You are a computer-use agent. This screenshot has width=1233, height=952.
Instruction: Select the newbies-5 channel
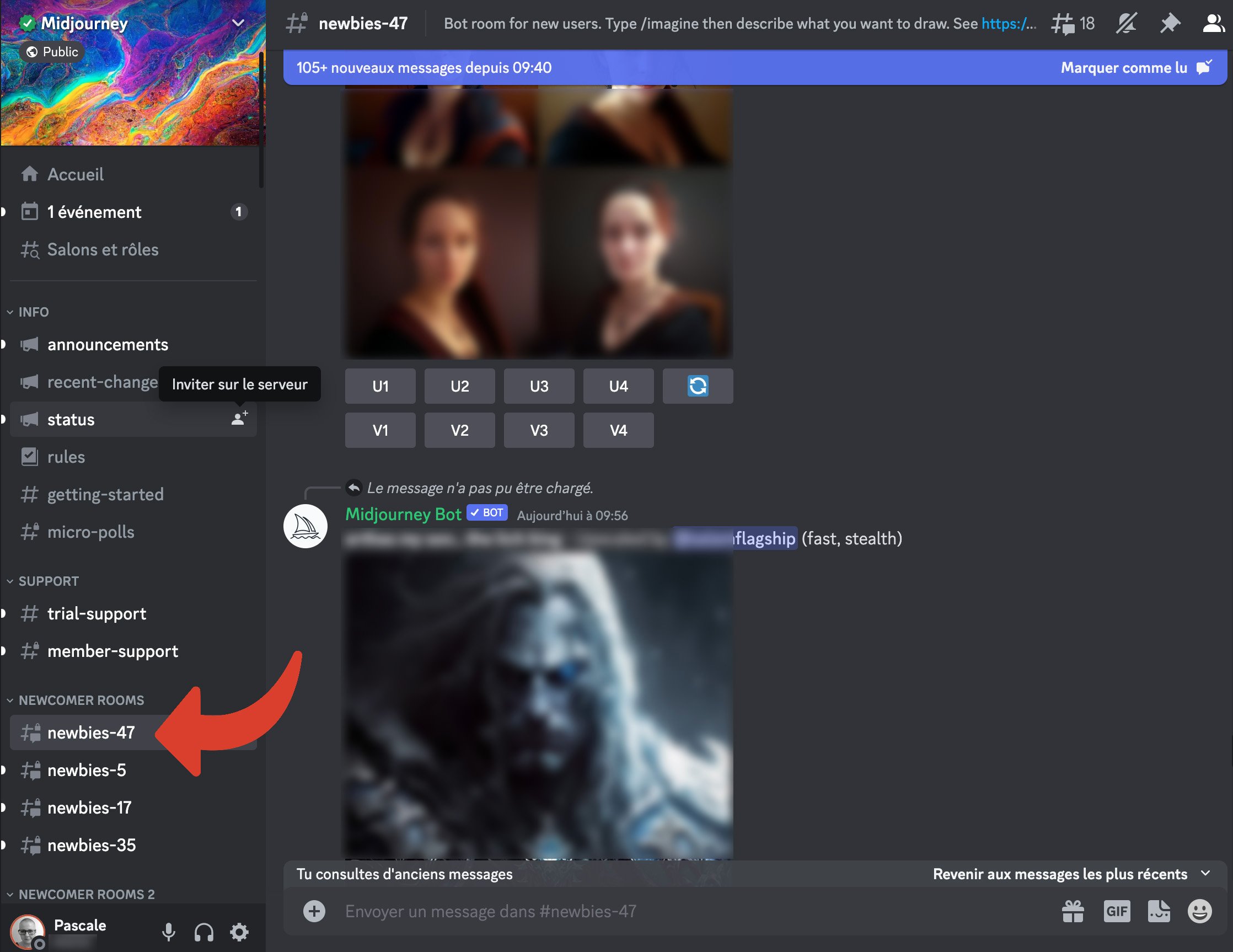pos(87,770)
